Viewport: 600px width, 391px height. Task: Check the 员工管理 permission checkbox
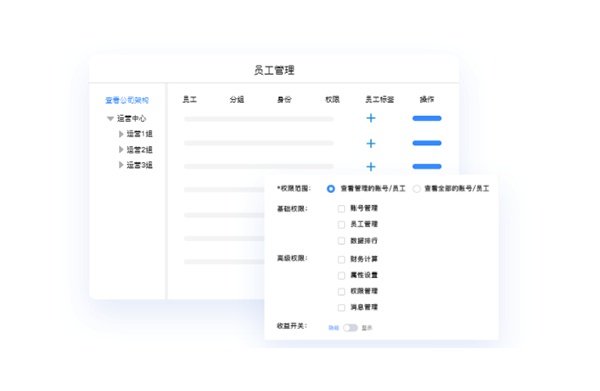[x=341, y=225]
